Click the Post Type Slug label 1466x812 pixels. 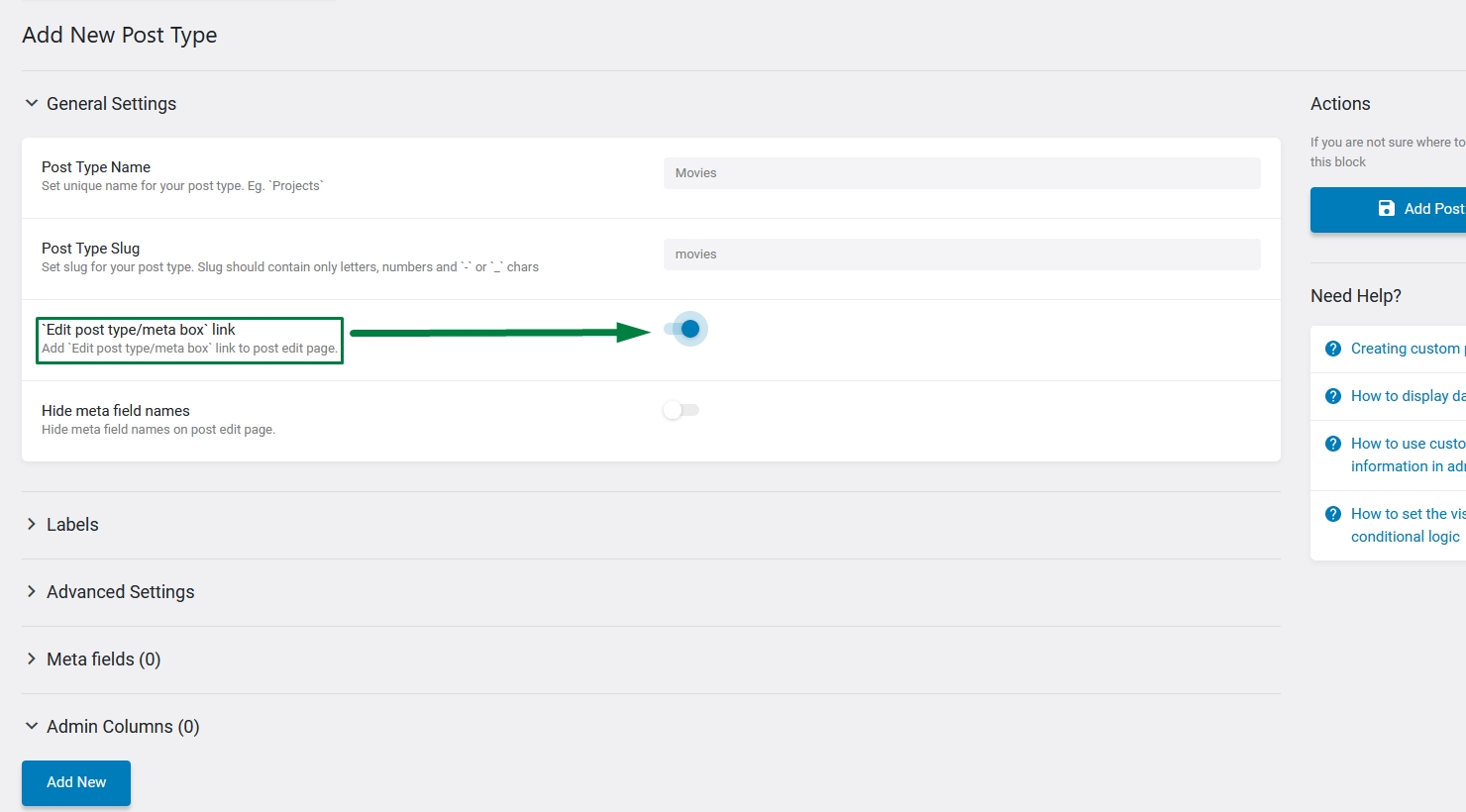click(90, 249)
